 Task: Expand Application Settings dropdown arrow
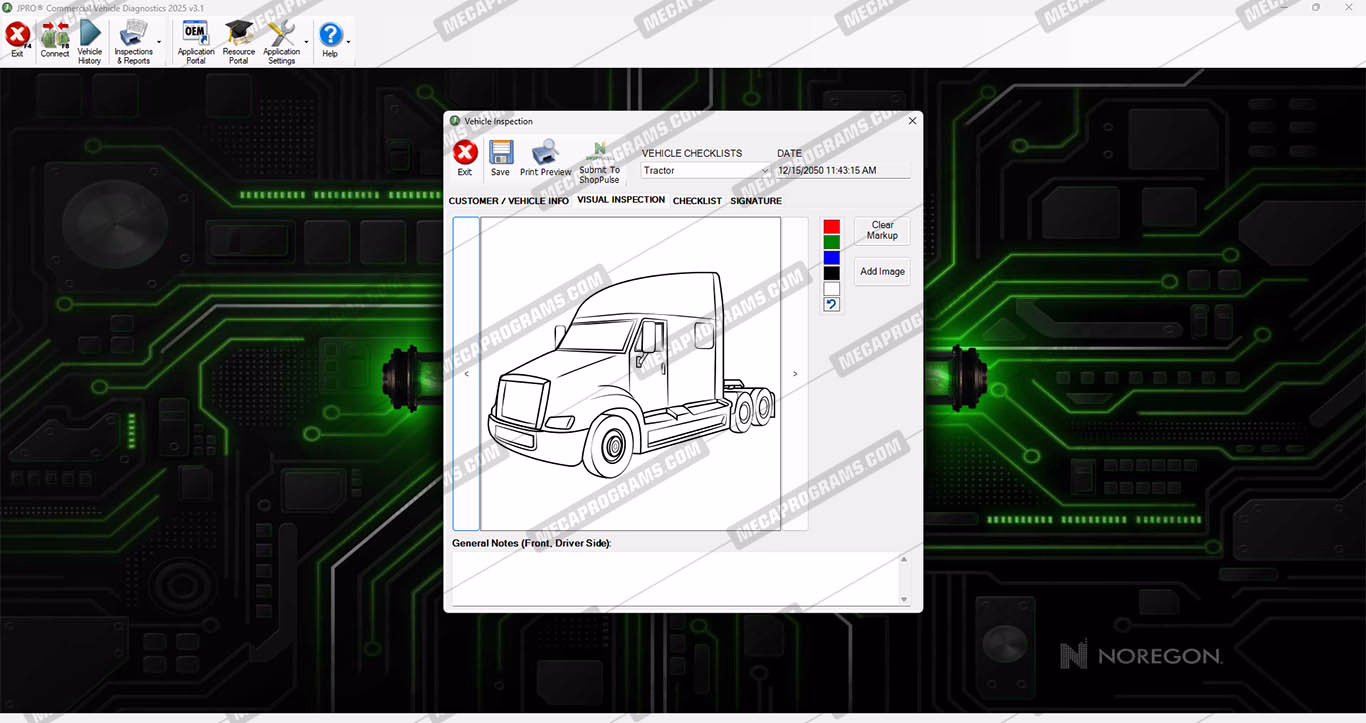(306, 43)
